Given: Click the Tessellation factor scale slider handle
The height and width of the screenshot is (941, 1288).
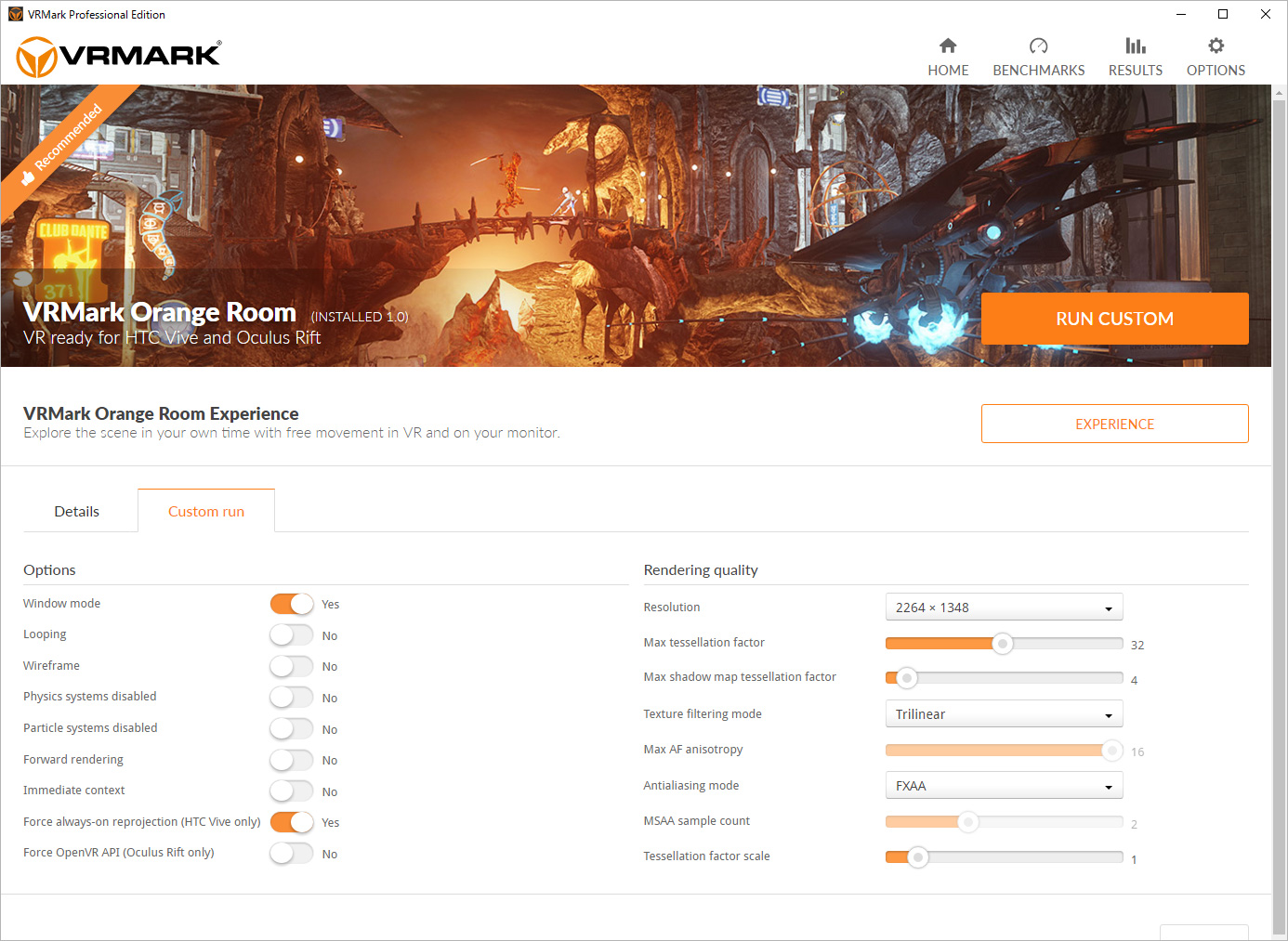Looking at the screenshot, I should click(917, 856).
